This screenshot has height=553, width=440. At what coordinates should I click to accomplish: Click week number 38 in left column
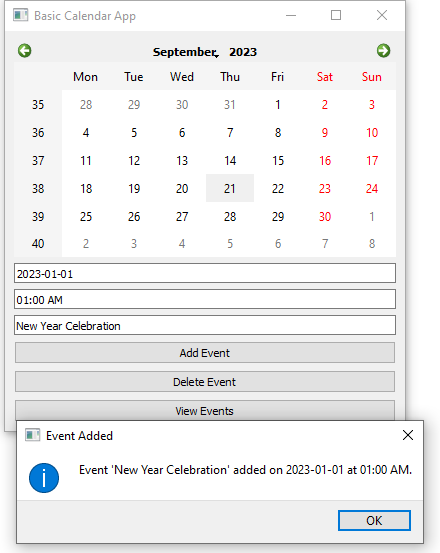tap(38, 188)
